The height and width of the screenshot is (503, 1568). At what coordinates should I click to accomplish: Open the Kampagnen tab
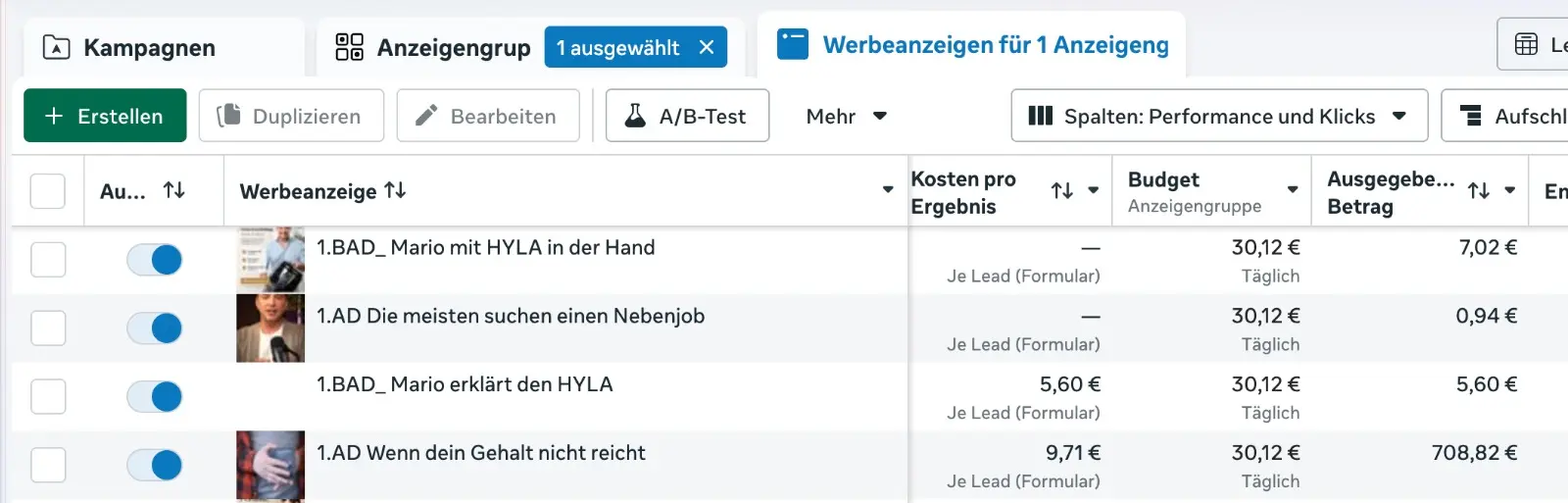click(164, 48)
